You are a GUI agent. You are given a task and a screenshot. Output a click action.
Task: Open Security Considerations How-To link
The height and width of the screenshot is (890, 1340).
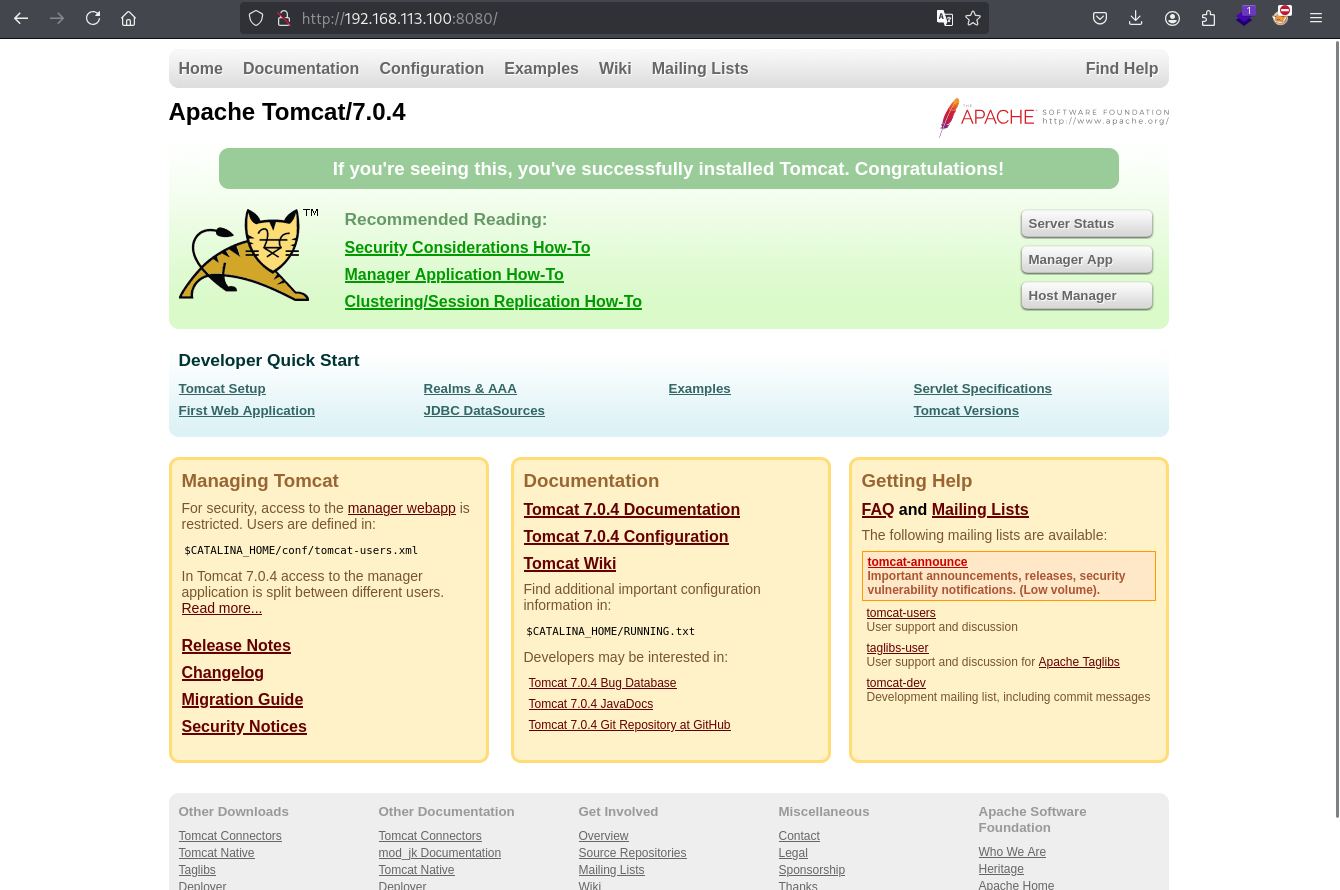click(467, 247)
